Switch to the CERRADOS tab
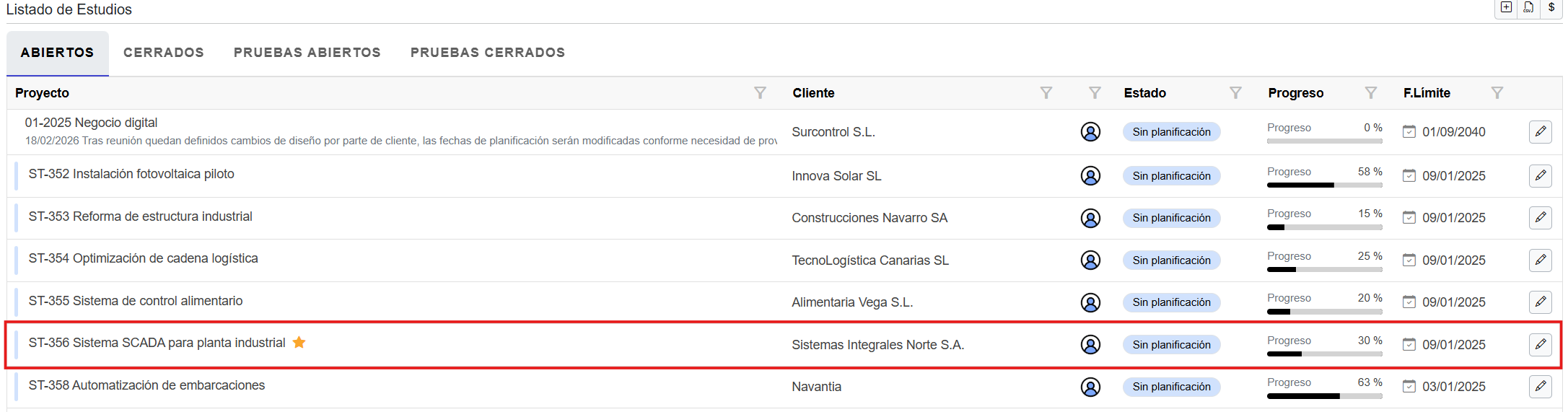Screen dimensions: 1568x412 coord(164,53)
